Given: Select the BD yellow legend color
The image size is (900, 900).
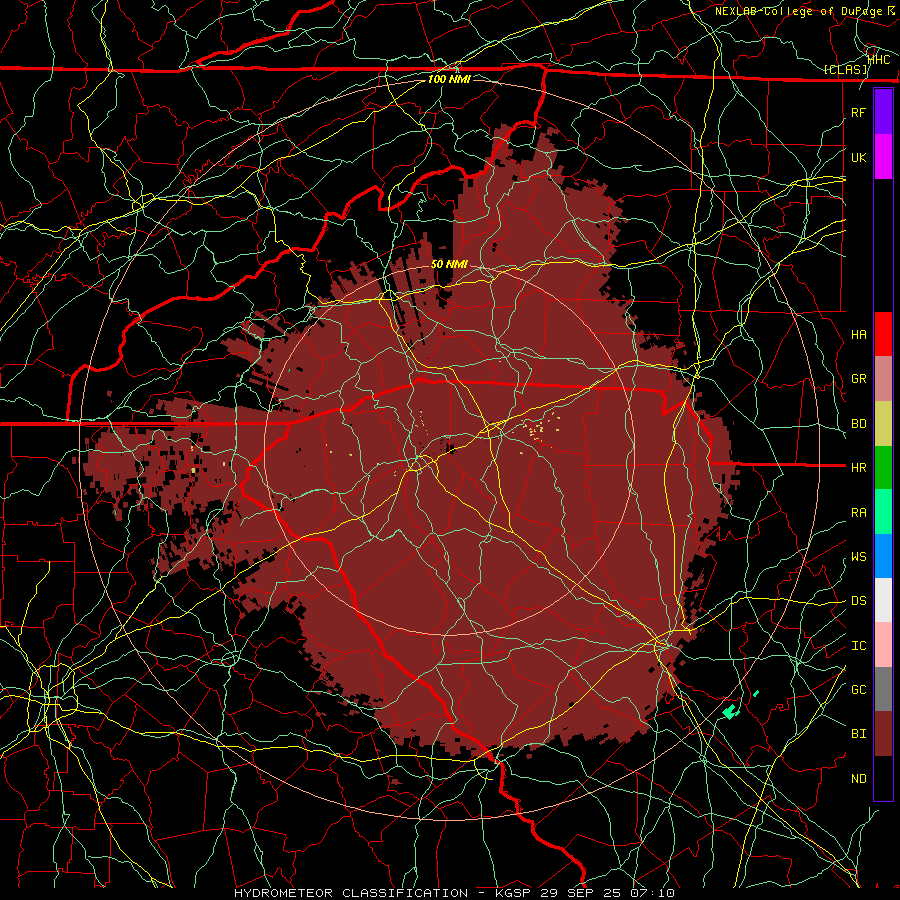Looking at the screenshot, I should [x=883, y=423].
